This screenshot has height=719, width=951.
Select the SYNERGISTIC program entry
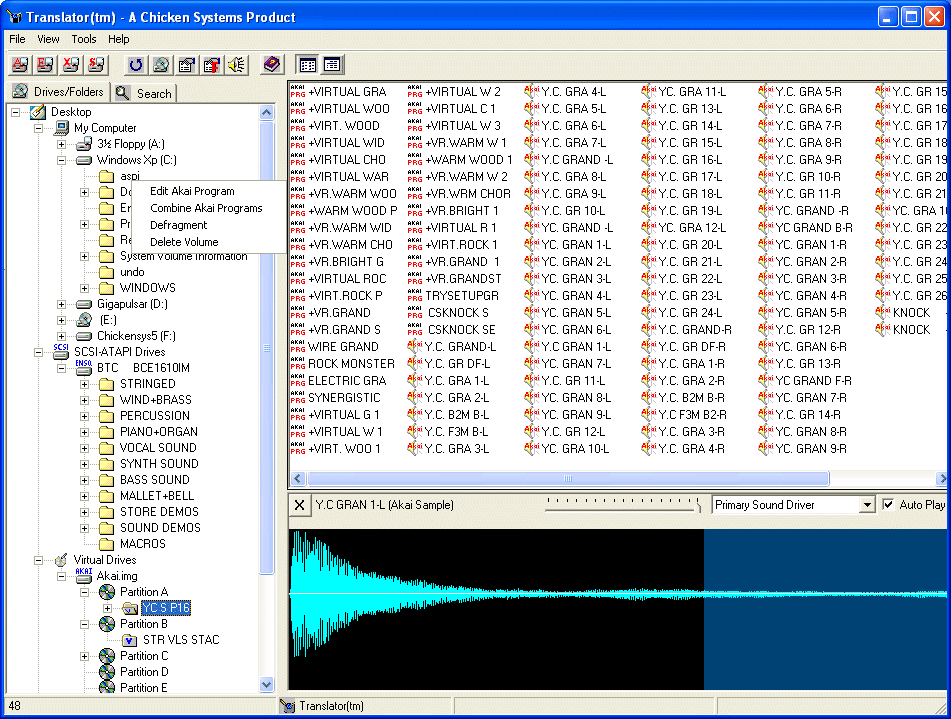pos(344,397)
